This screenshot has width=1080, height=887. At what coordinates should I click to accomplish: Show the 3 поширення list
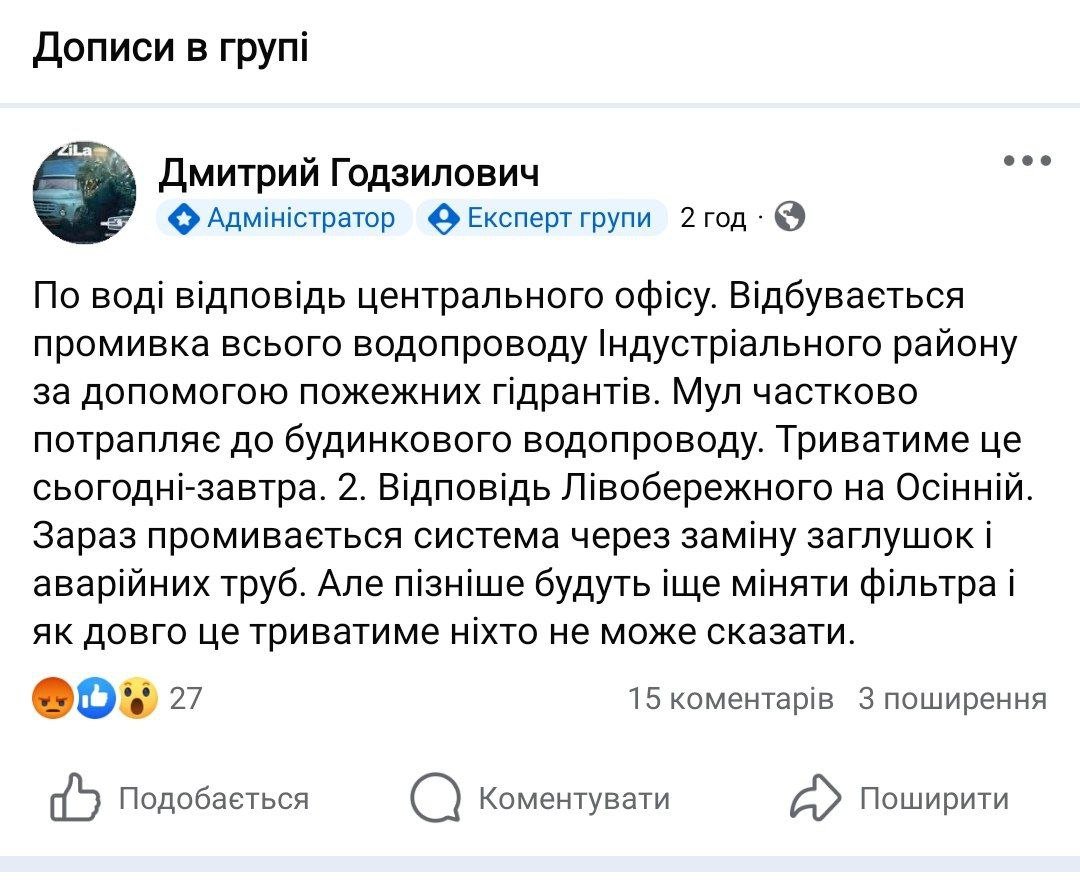952,698
